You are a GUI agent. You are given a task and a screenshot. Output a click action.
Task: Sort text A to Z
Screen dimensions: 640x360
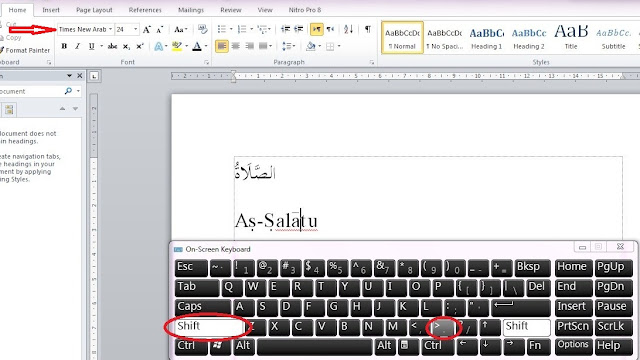pos(348,29)
